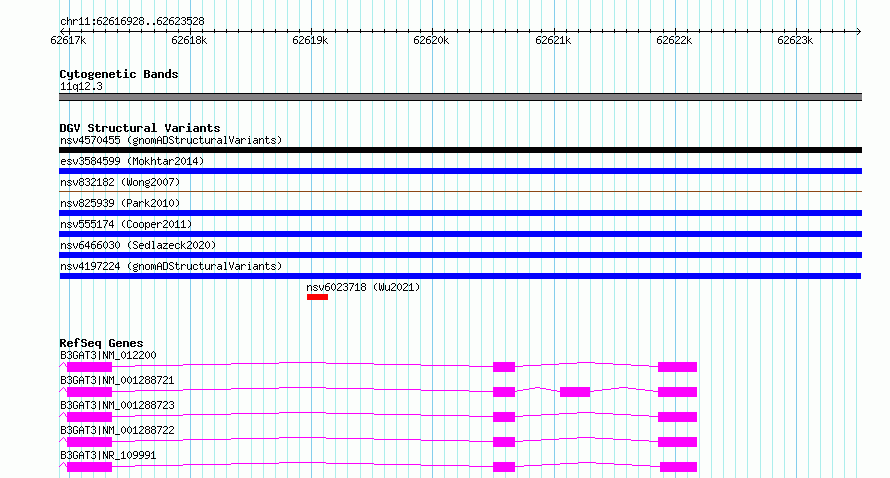
Task: Open the nsv4570455 (gnomADStructuralVariants) label
Action: [x=171, y=140]
